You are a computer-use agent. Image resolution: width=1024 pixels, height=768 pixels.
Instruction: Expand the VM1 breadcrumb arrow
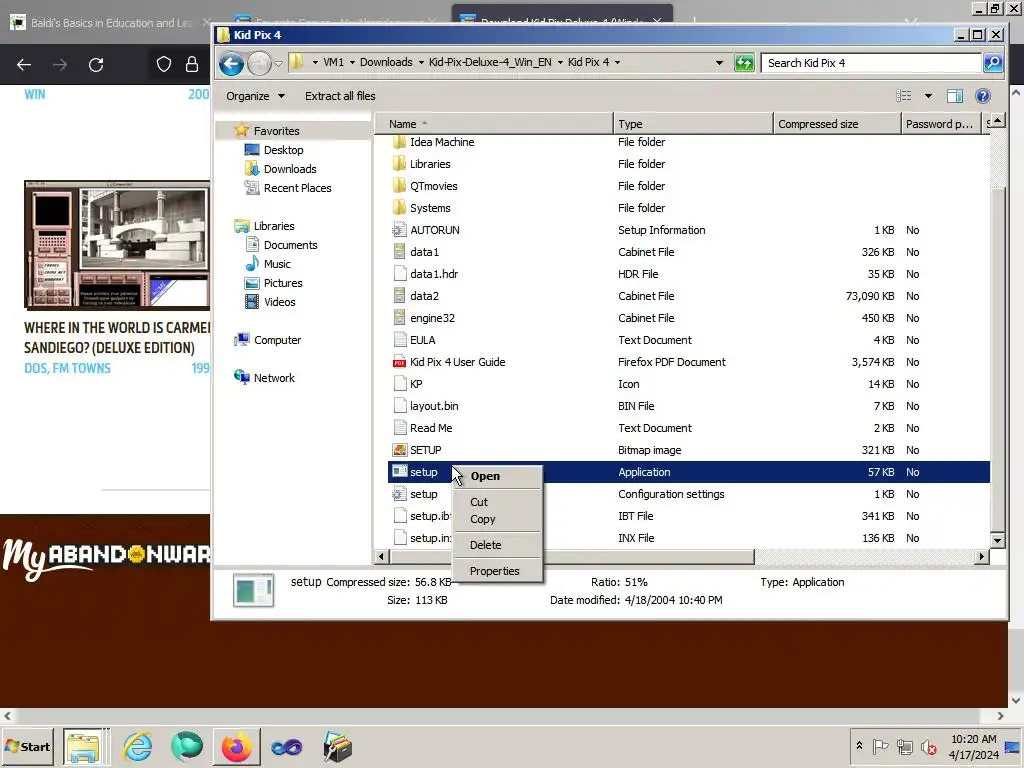point(353,63)
